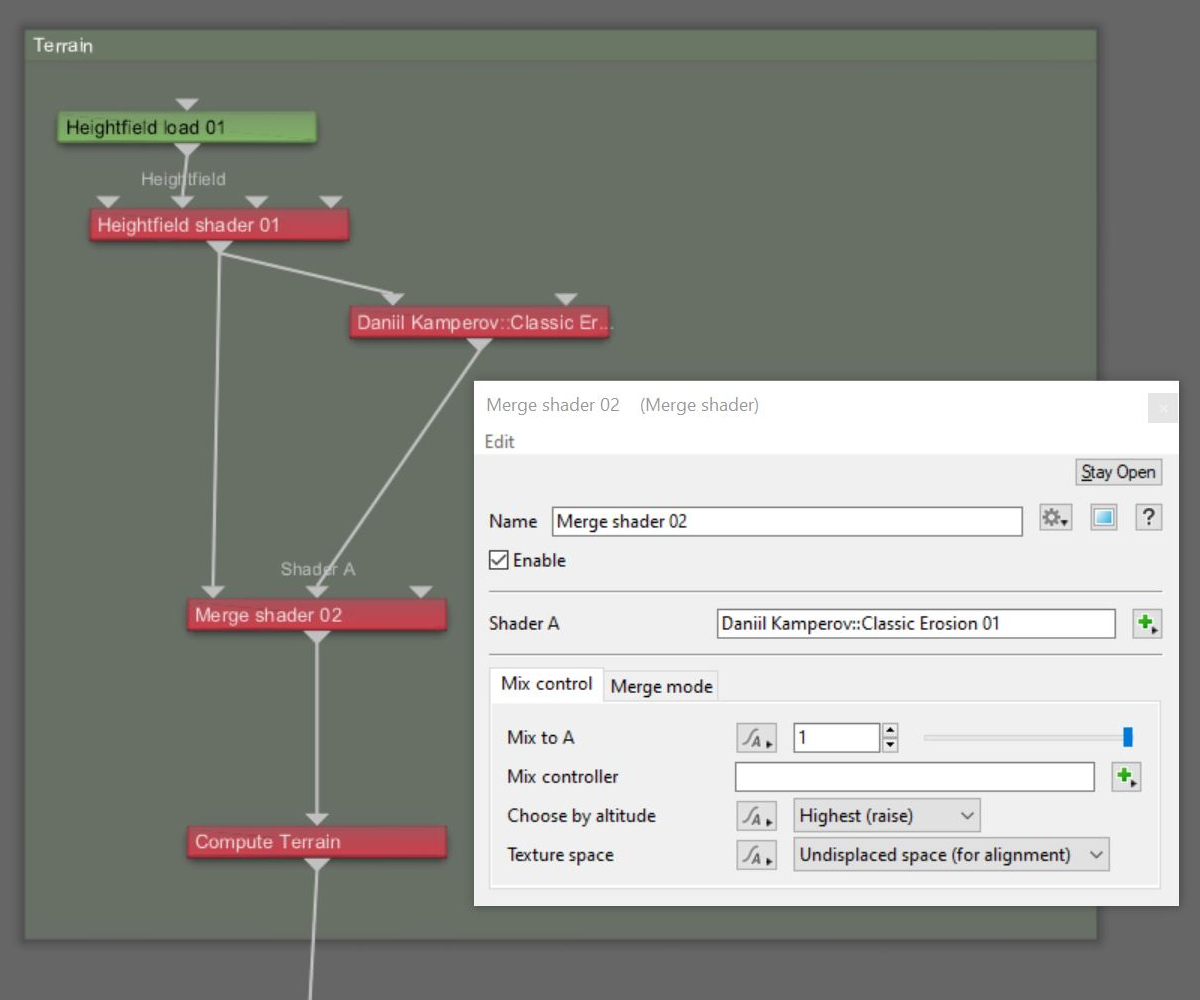The image size is (1200, 1000).
Task: Click the Terrain group header label
Action: (x=63, y=46)
